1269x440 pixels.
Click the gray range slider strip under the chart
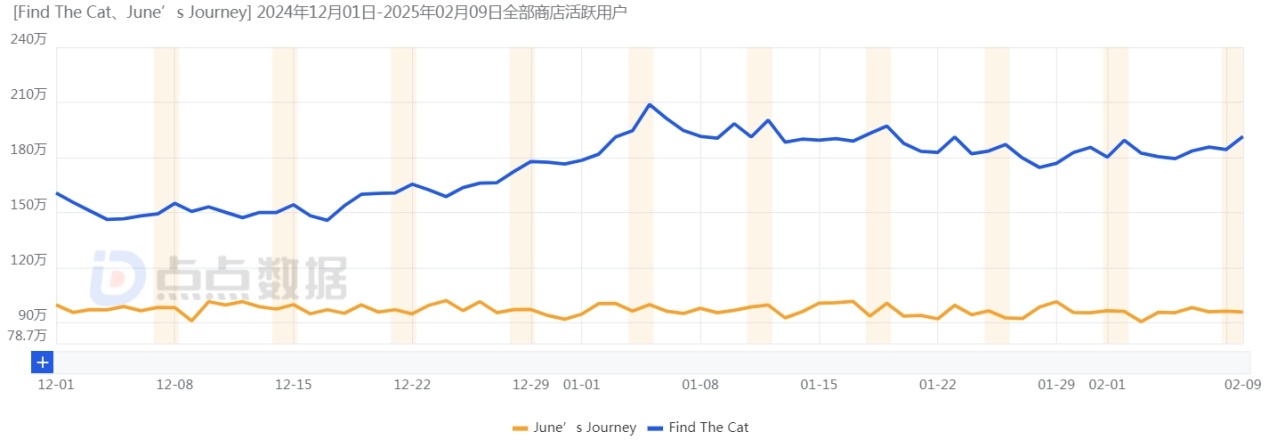(x=650, y=361)
